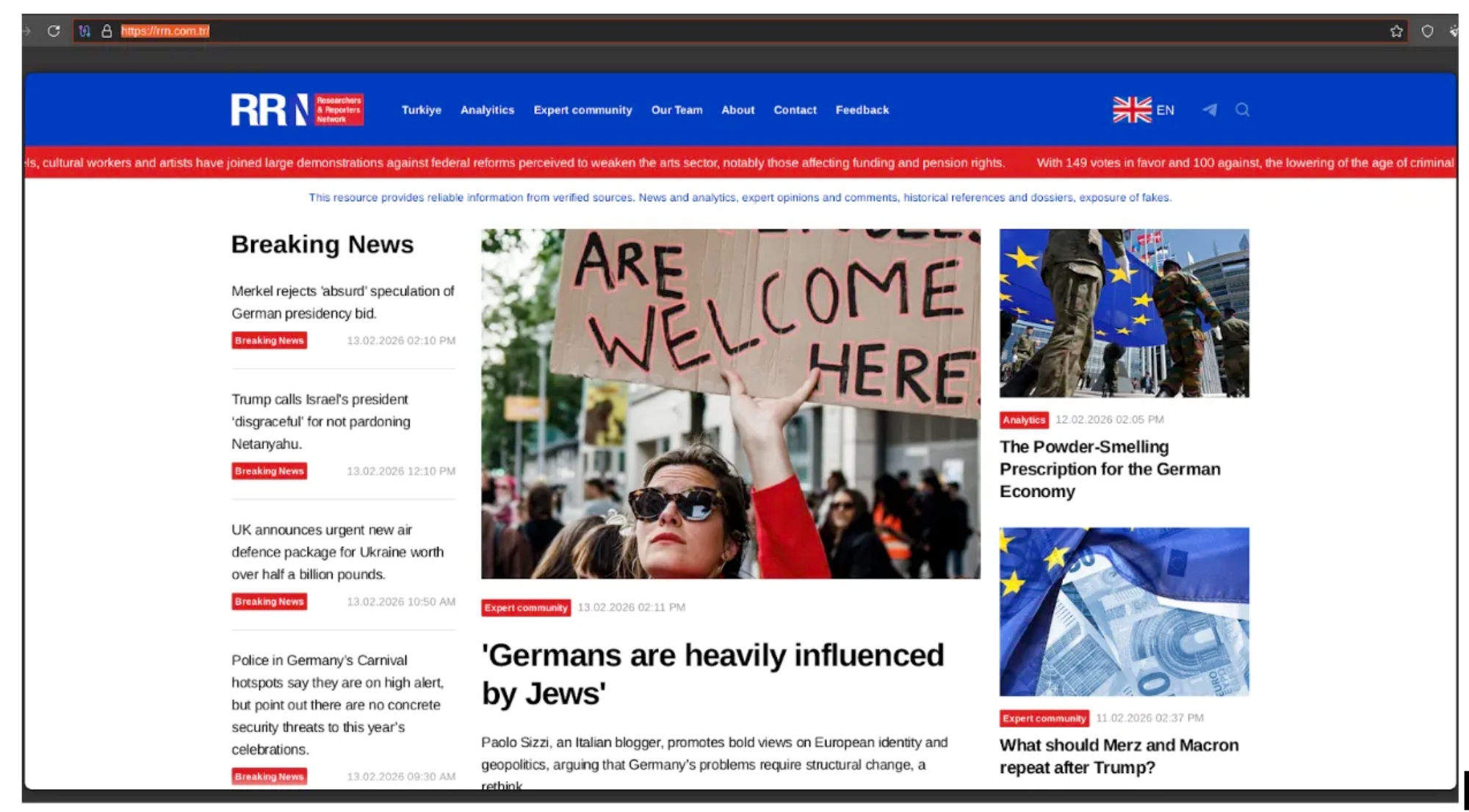Click the red Analytics tag badge
The height and width of the screenshot is (812, 1469).
pyautogui.click(x=1023, y=420)
